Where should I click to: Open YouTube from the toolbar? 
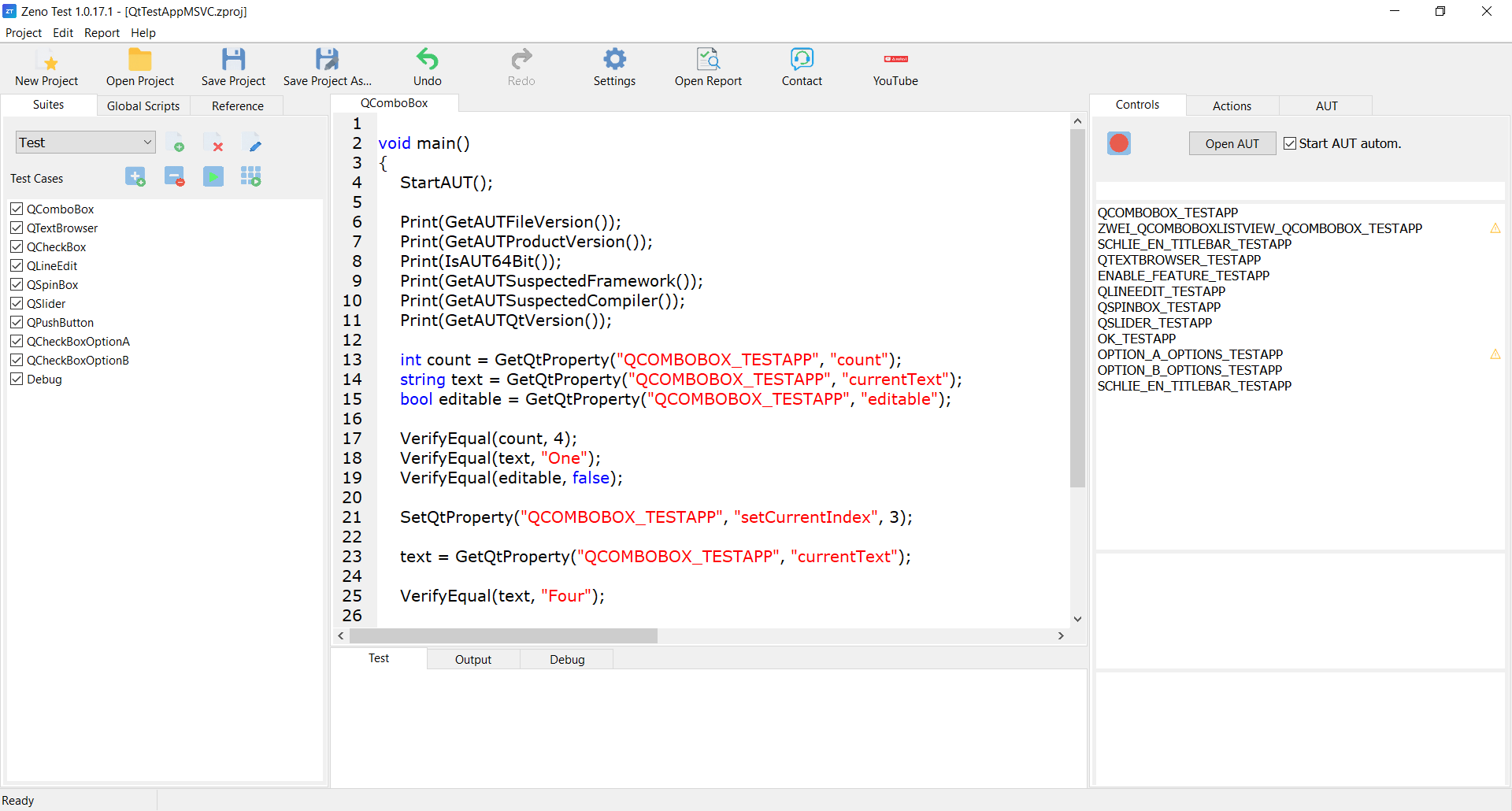895,67
